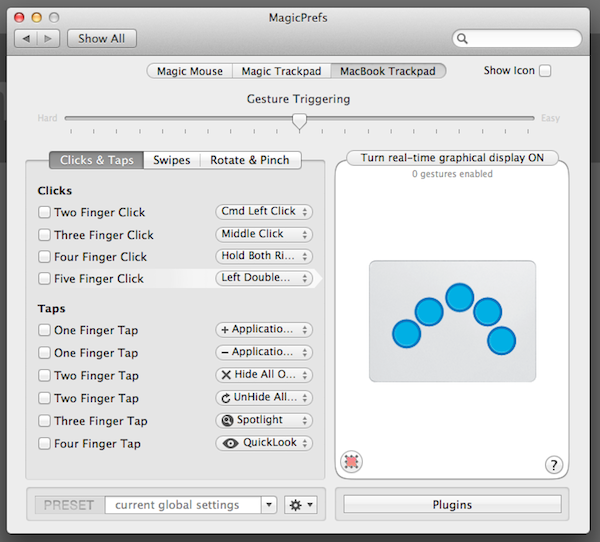Open the + Applicatio... action dropdown
This screenshot has width=600, height=542.
[x=264, y=330]
